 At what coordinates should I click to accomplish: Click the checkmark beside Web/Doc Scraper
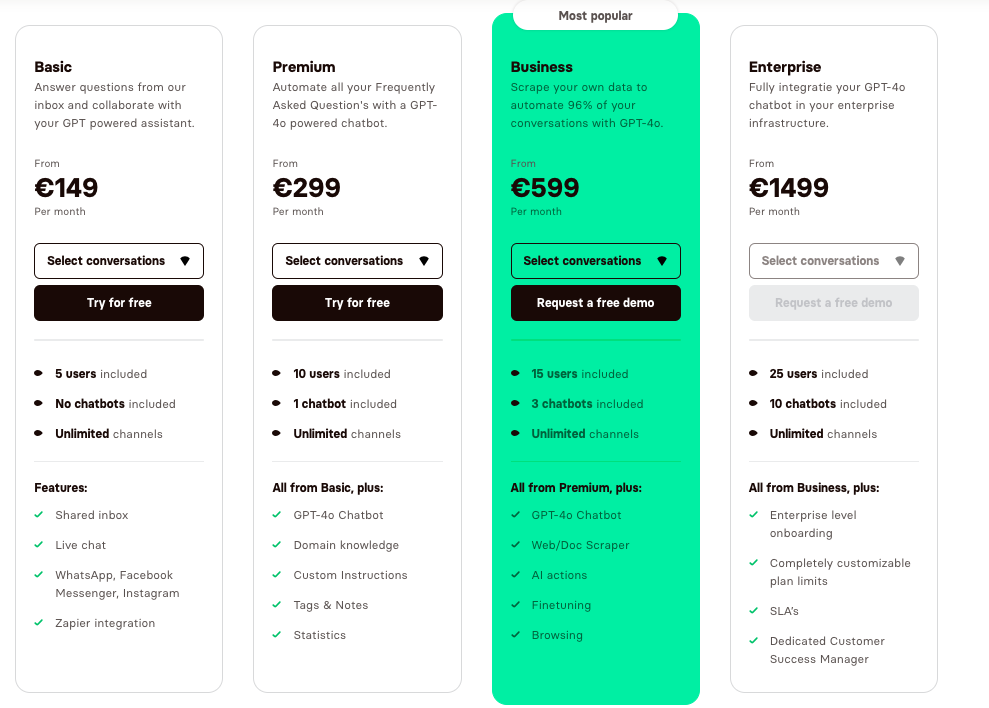(516, 545)
